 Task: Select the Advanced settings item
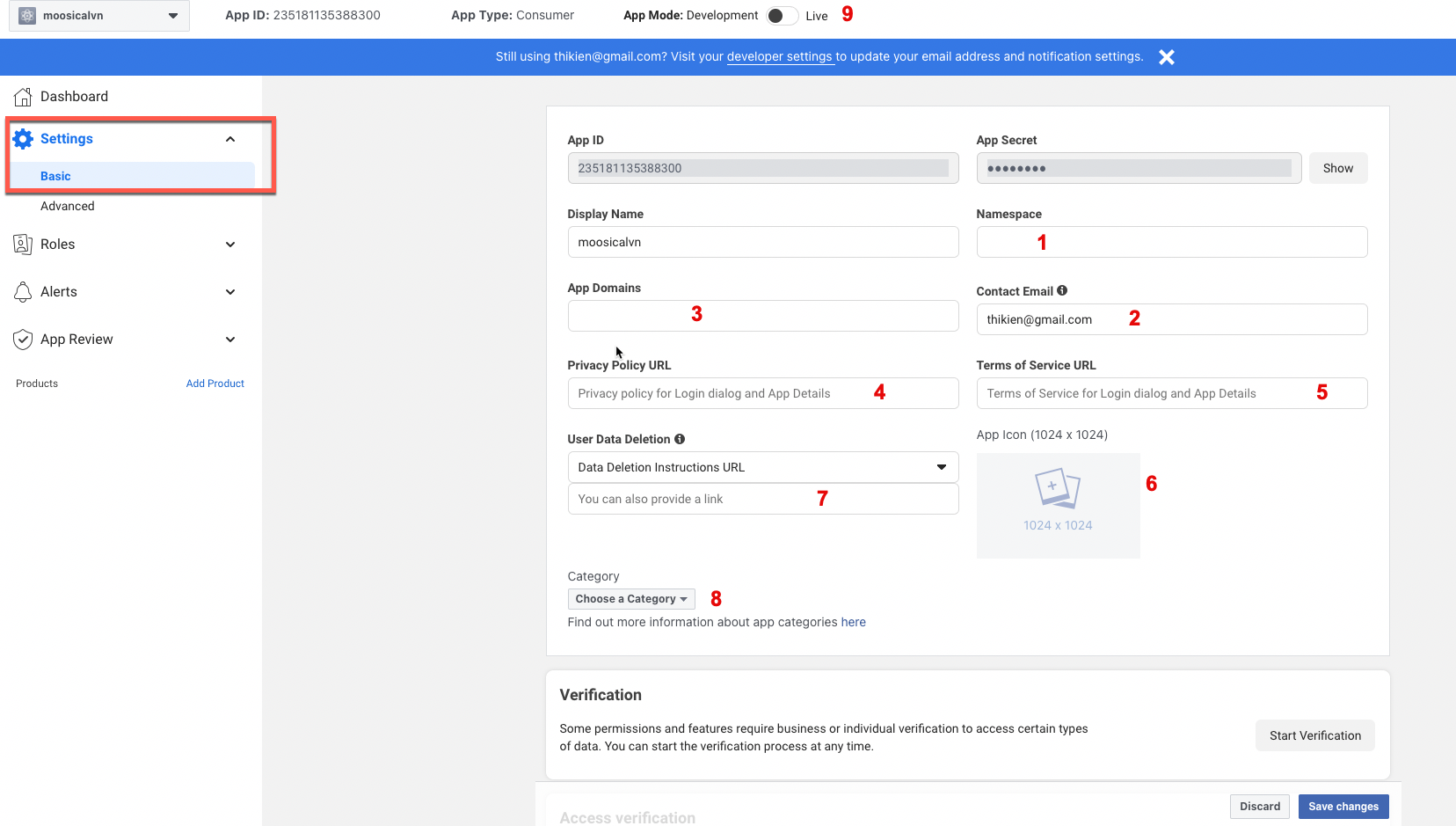click(x=68, y=206)
